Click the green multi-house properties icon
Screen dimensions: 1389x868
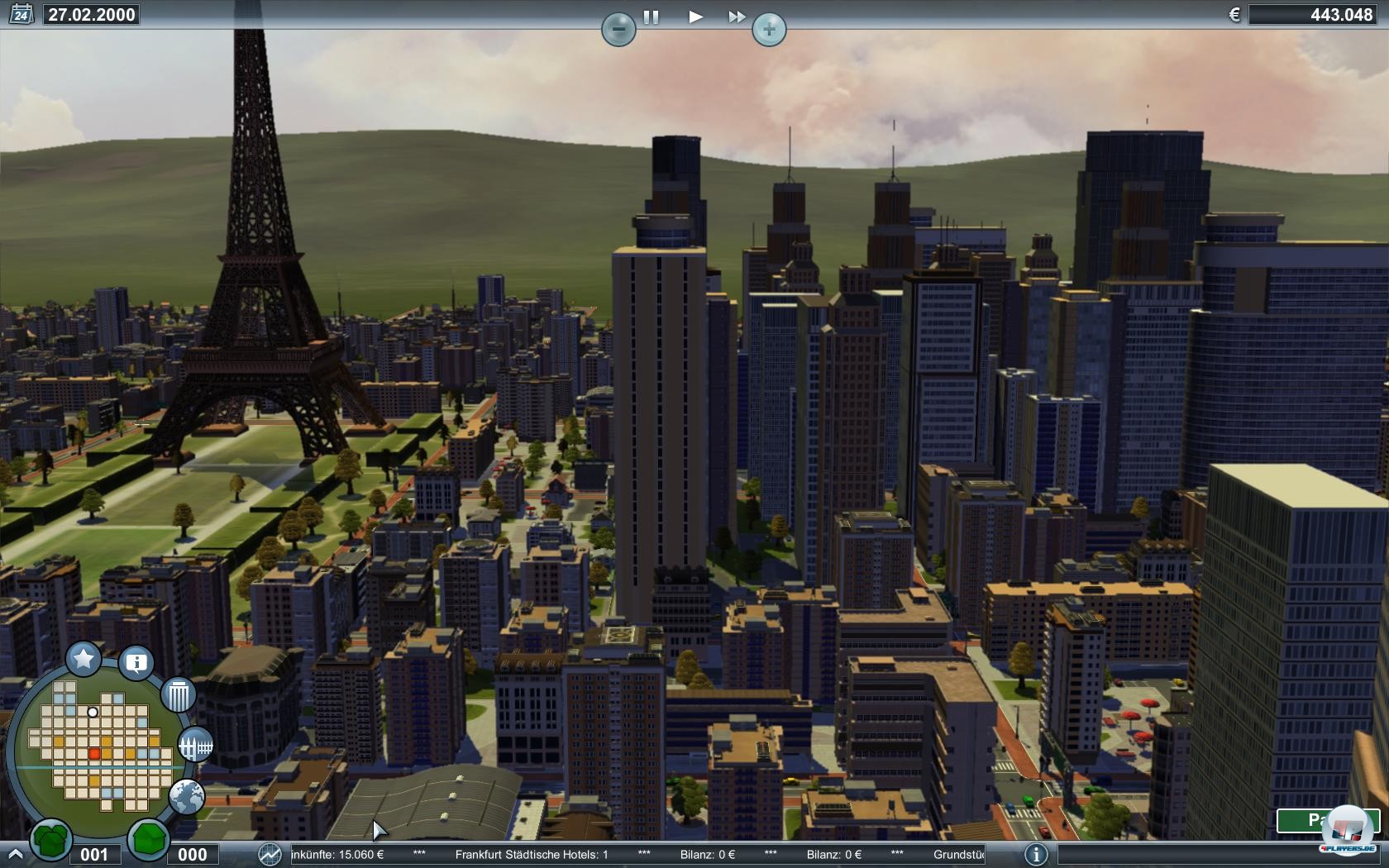coord(51,838)
